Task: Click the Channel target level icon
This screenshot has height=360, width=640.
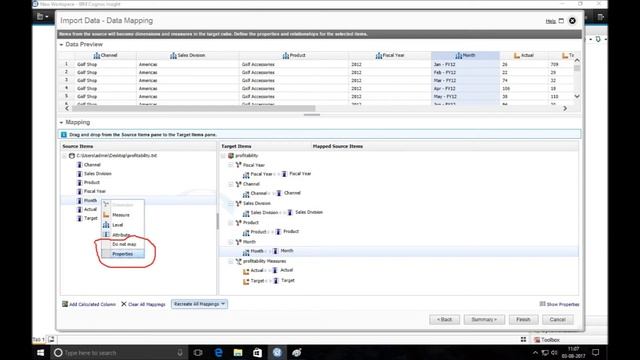Action: [x=246, y=194]
